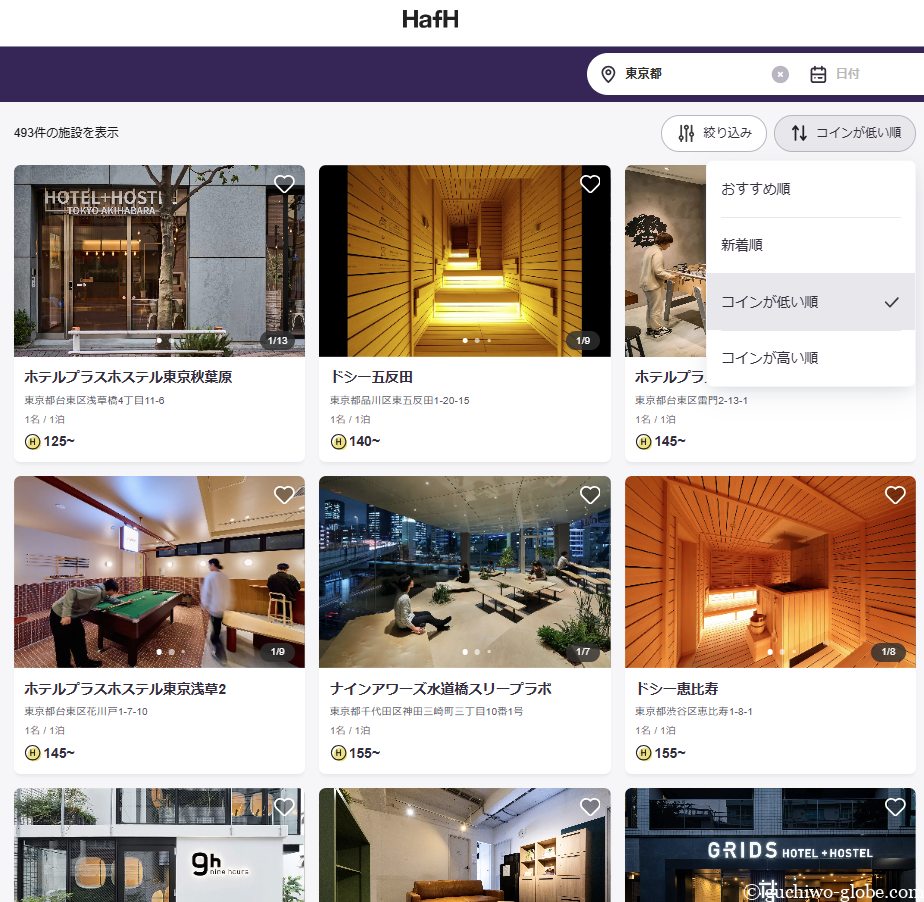Favorite the bottom middle lounge card
Image resolution: width=924 pixels, height=902 pixels.
(590, 807)
